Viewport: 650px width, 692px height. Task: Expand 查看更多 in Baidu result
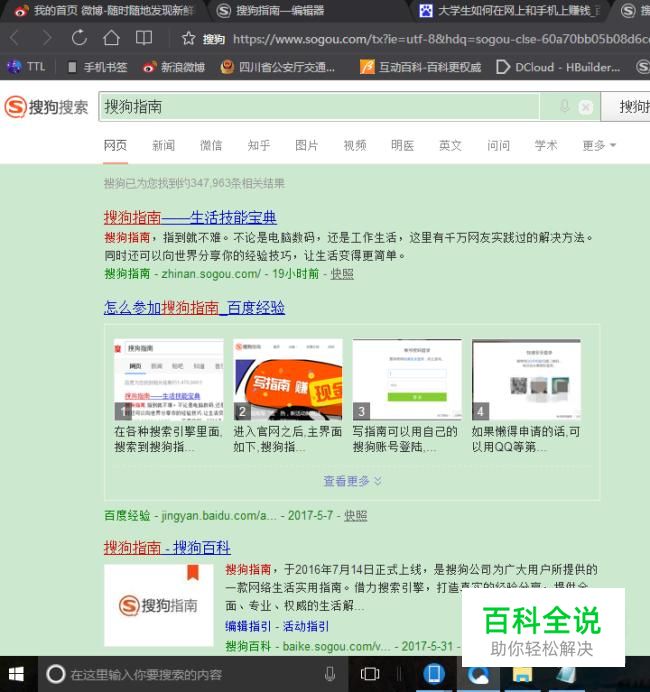(x=352, y=481)
